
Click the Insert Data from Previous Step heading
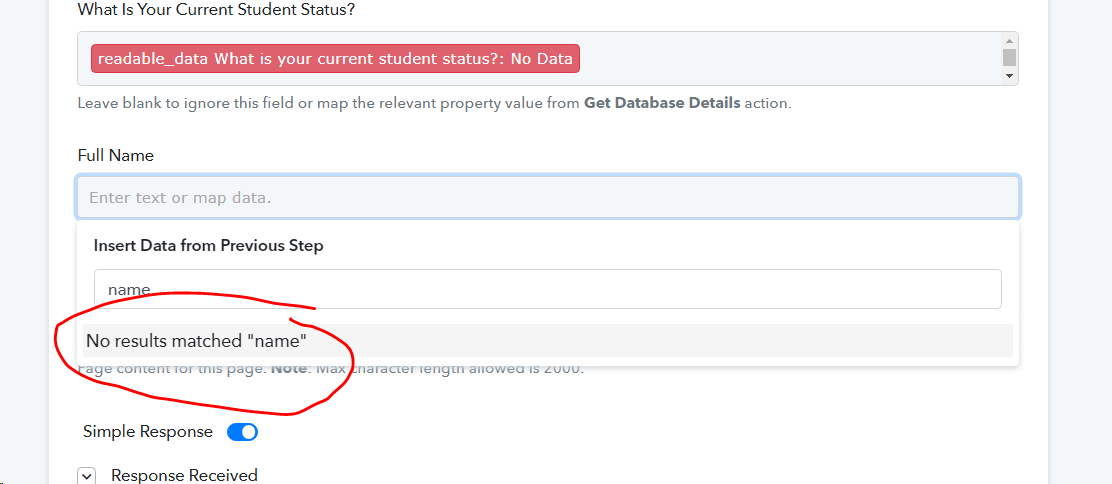pyautogui.click(x=208, y=246)
